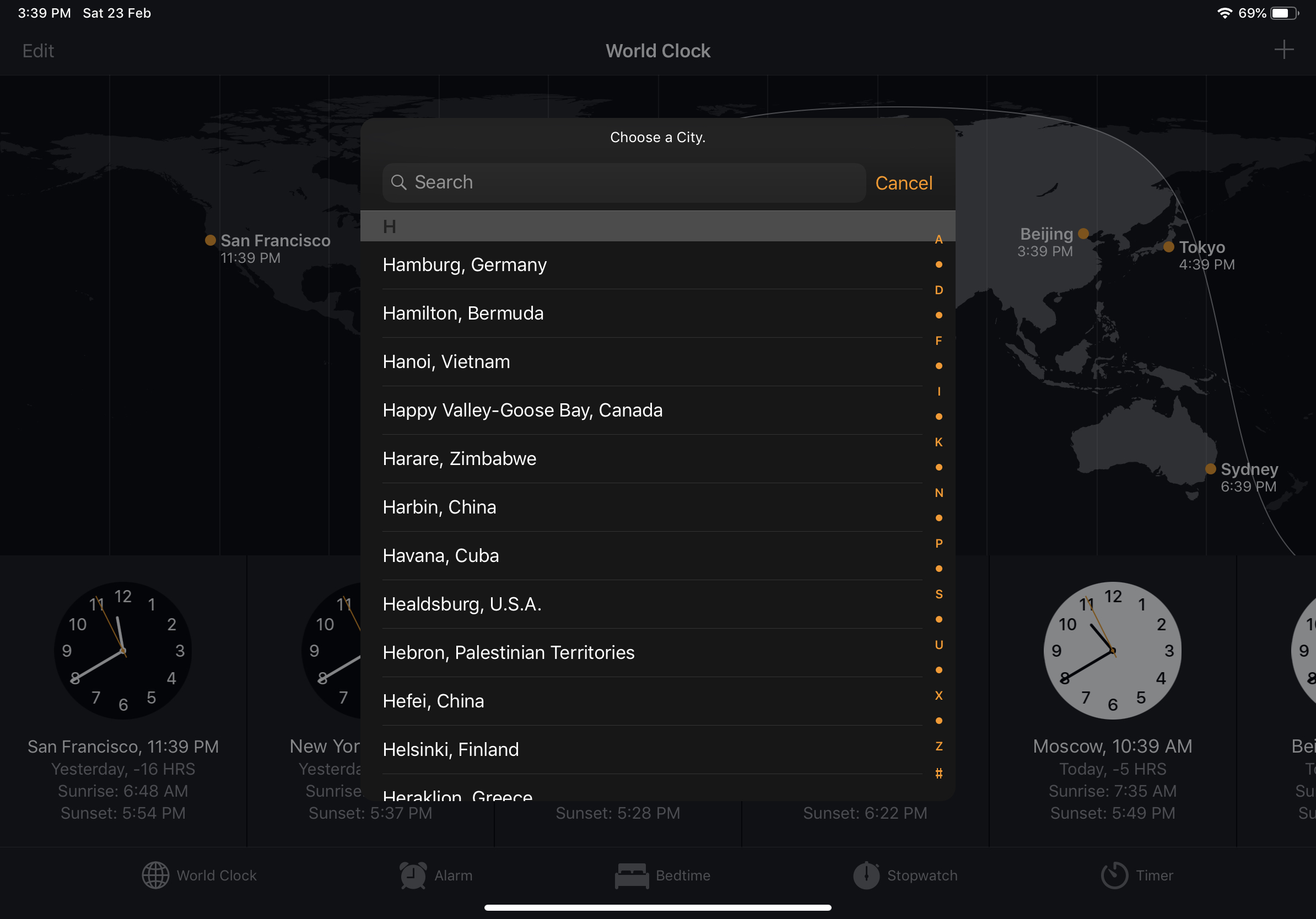Focus the Search city field
This screenshot has height=919, width=1316.
[624, 182]
